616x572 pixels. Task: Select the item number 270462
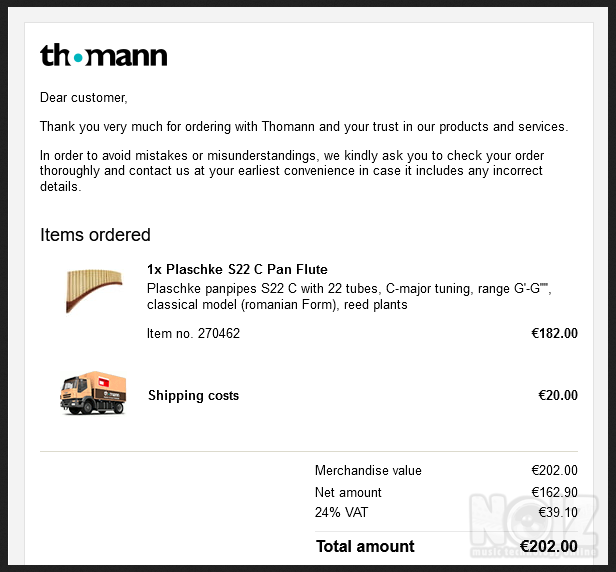(x=193, y=333)
